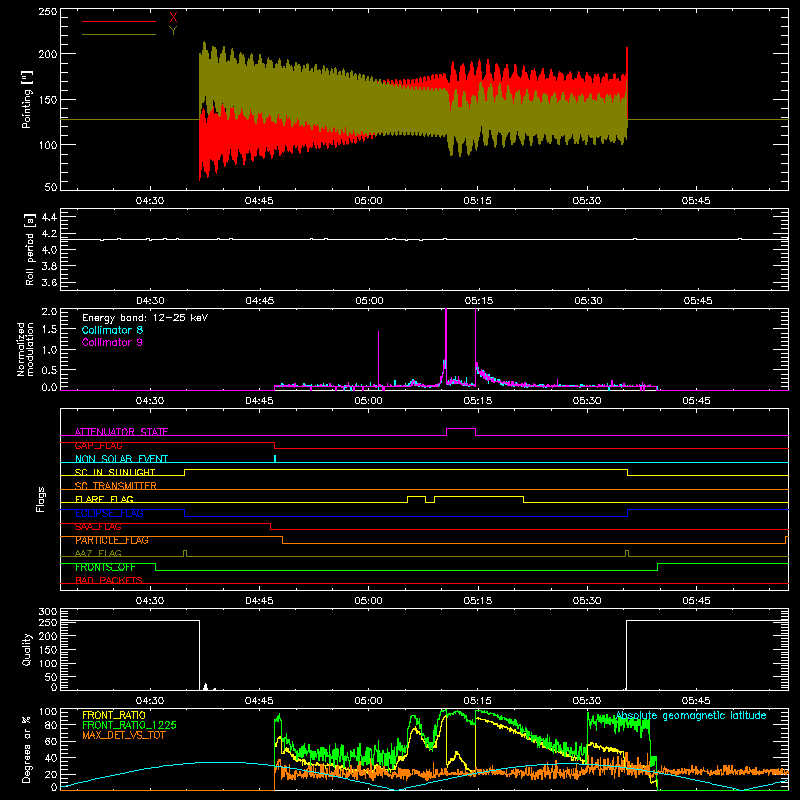Click 05:45 time label under Quality plot

[x=696, y=701]
